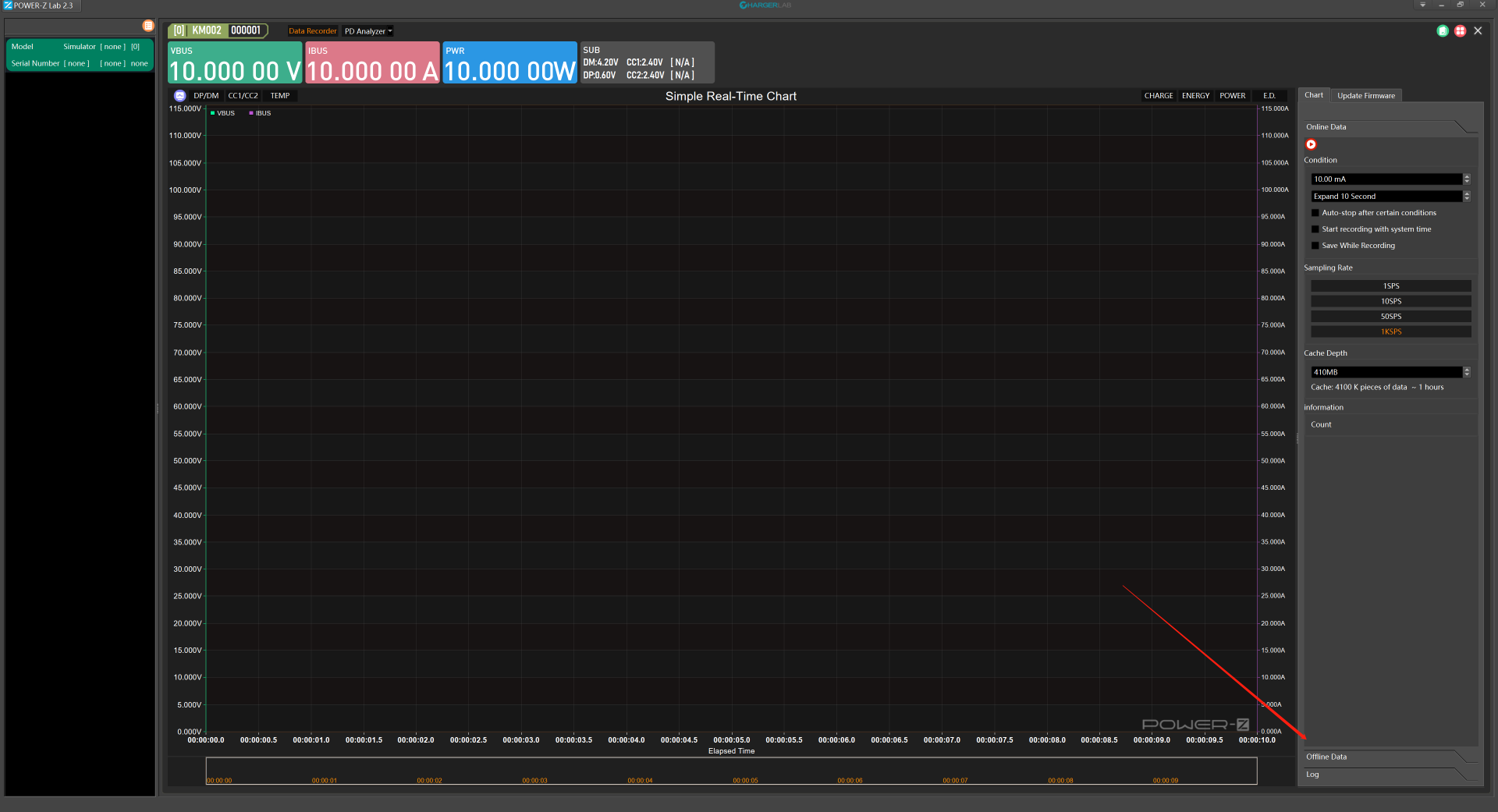Switch to the Update Firmware tab
1498x812 pixels.
(1365, 96)
